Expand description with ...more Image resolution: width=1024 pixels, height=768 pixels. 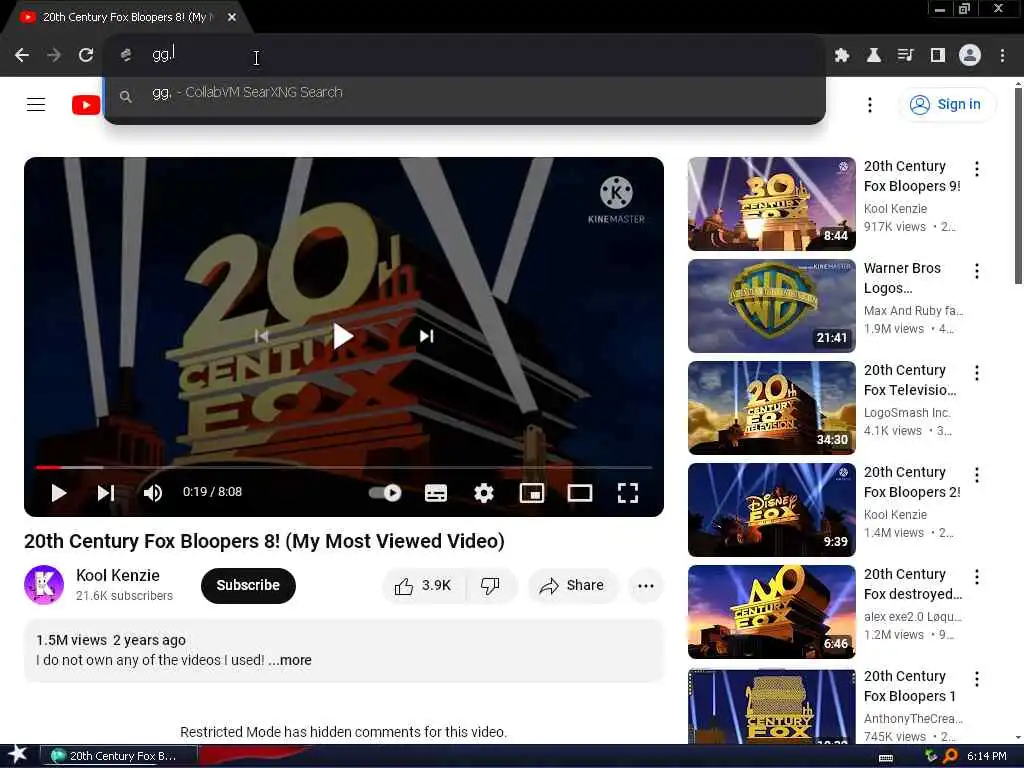[290, 660]
